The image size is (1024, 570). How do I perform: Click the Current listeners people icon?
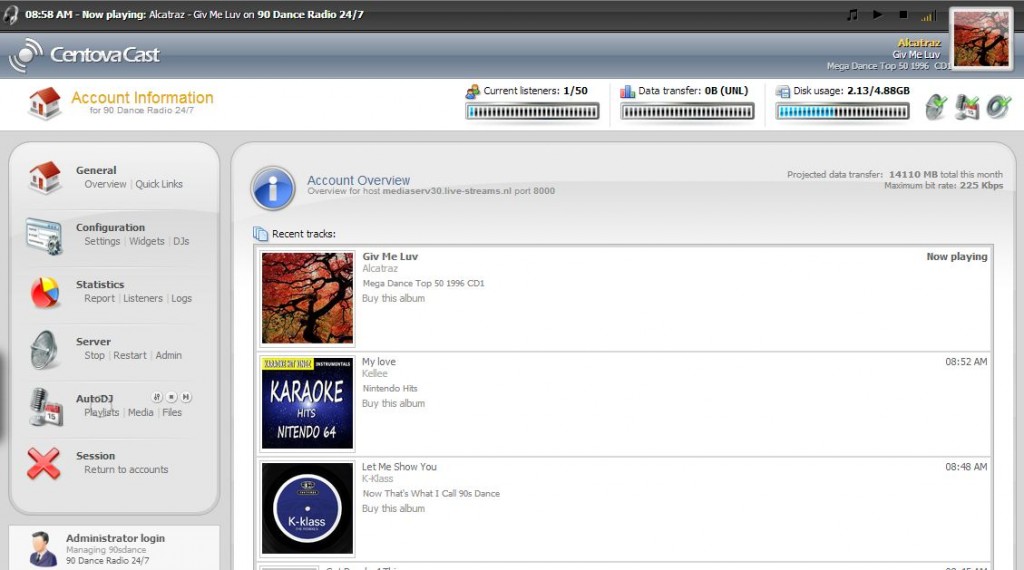pyautogui.click(x=472, y=91)
